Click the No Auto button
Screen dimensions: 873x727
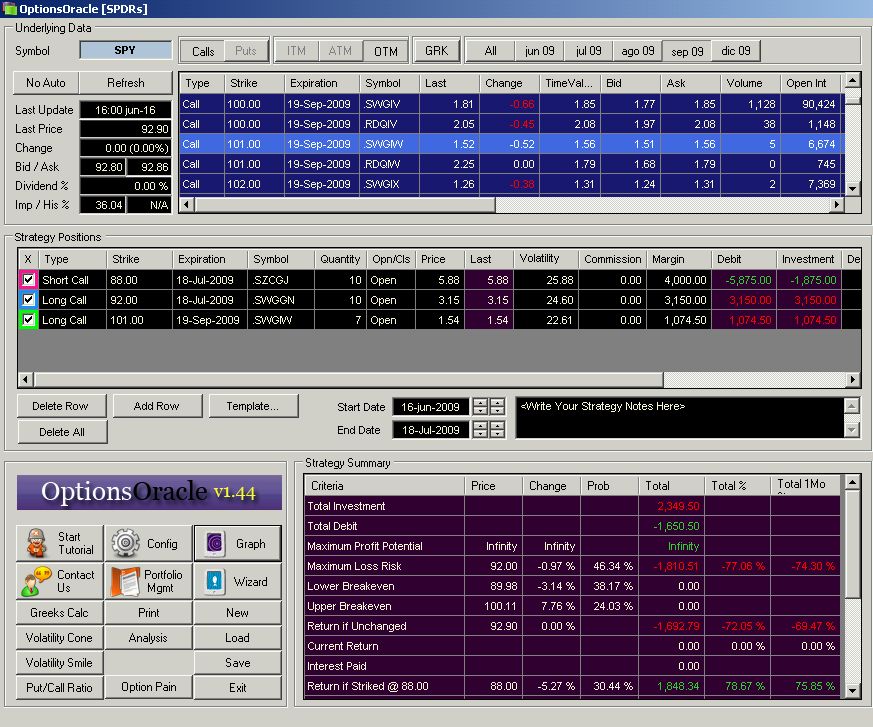pyautogui.click(x=46, y=83)
